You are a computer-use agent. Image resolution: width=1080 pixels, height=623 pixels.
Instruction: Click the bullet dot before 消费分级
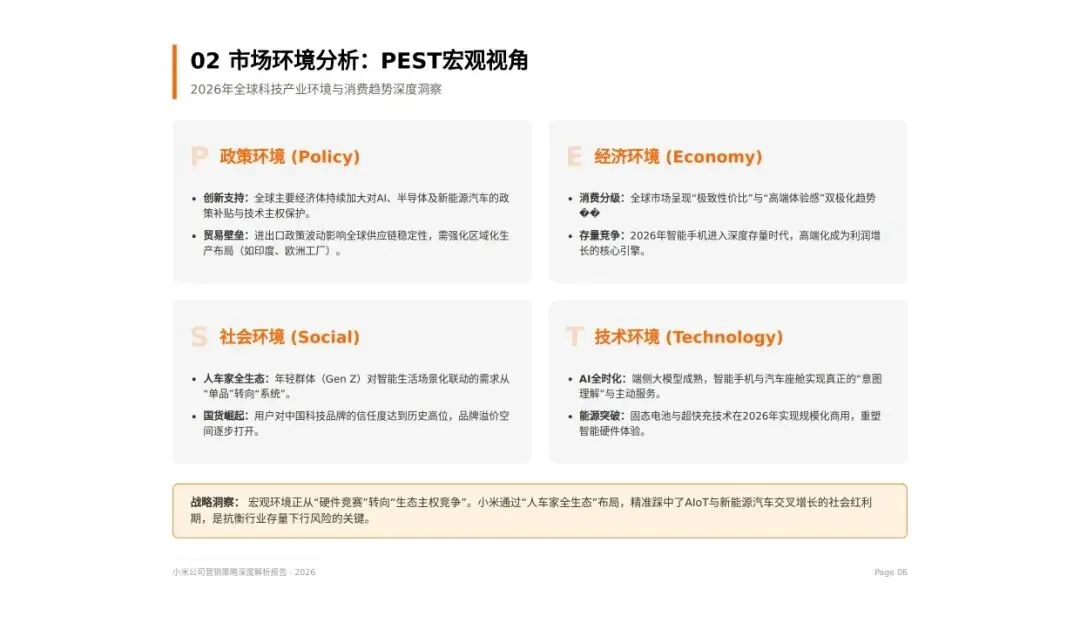[x=568, y=198]
